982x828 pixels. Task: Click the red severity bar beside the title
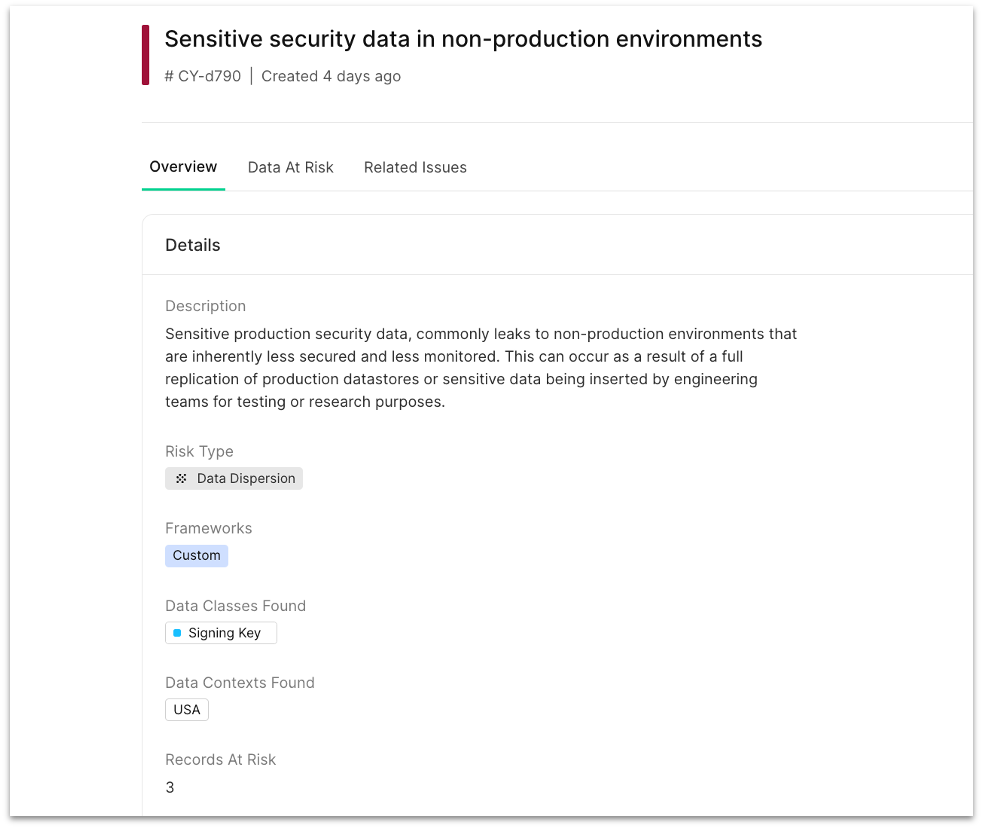tap(147, 54)
